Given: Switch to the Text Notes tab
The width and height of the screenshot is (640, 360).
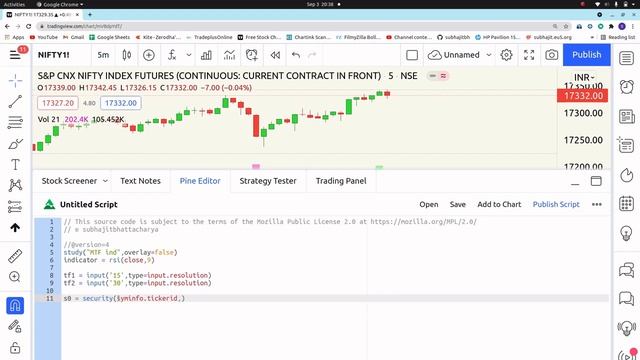Looking at the screenshot, I should coord(140,181).
